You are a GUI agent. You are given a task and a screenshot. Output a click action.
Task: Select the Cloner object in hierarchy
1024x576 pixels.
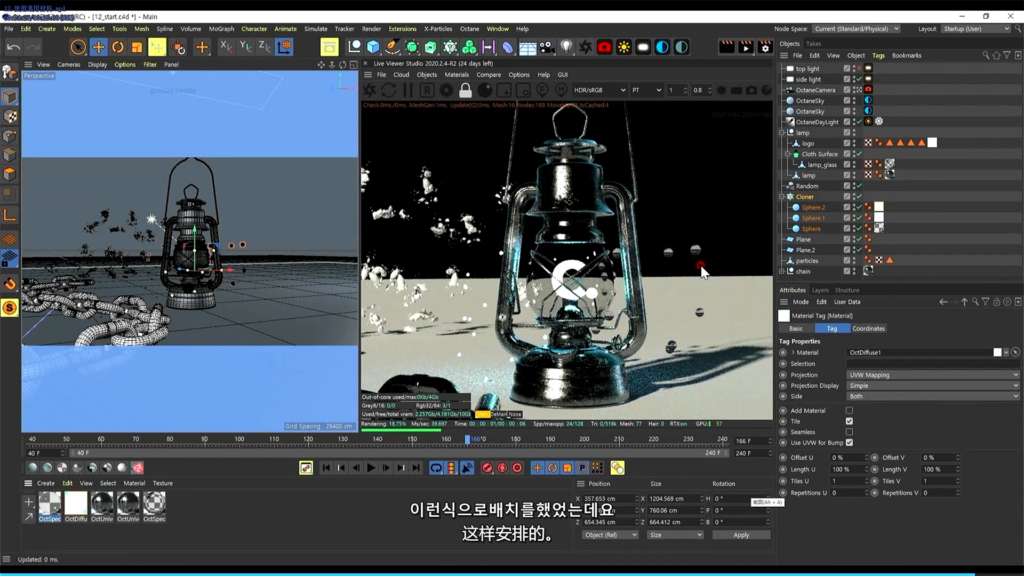click(x=805, y=197)
